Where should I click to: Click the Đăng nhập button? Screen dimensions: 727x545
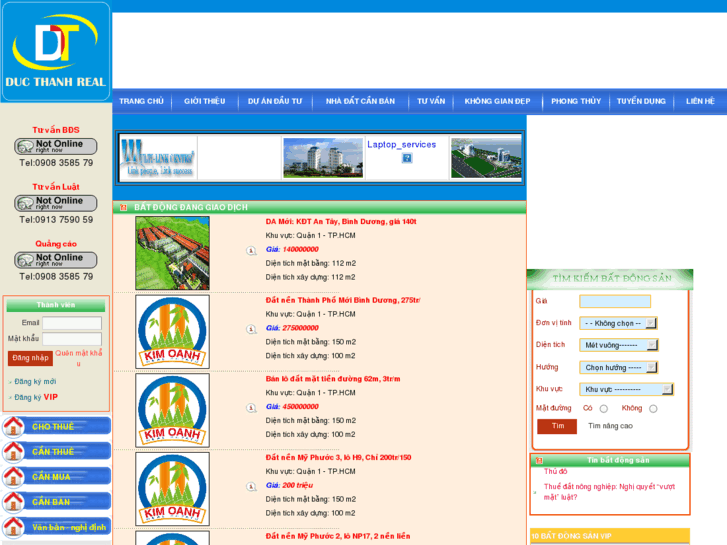30,358
